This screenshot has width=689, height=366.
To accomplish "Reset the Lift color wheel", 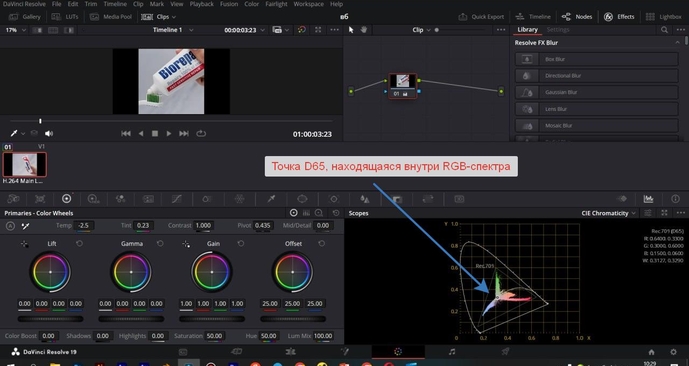I will [79, 243].
